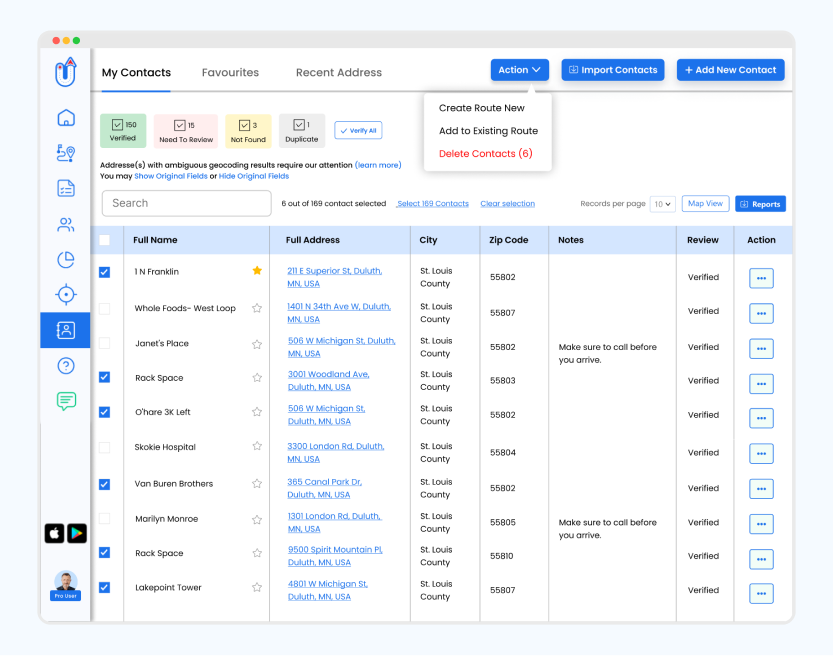Screen dimensions: 833x656
Task: Open the checklist document icon in sidebar
Action: point(66,189)
